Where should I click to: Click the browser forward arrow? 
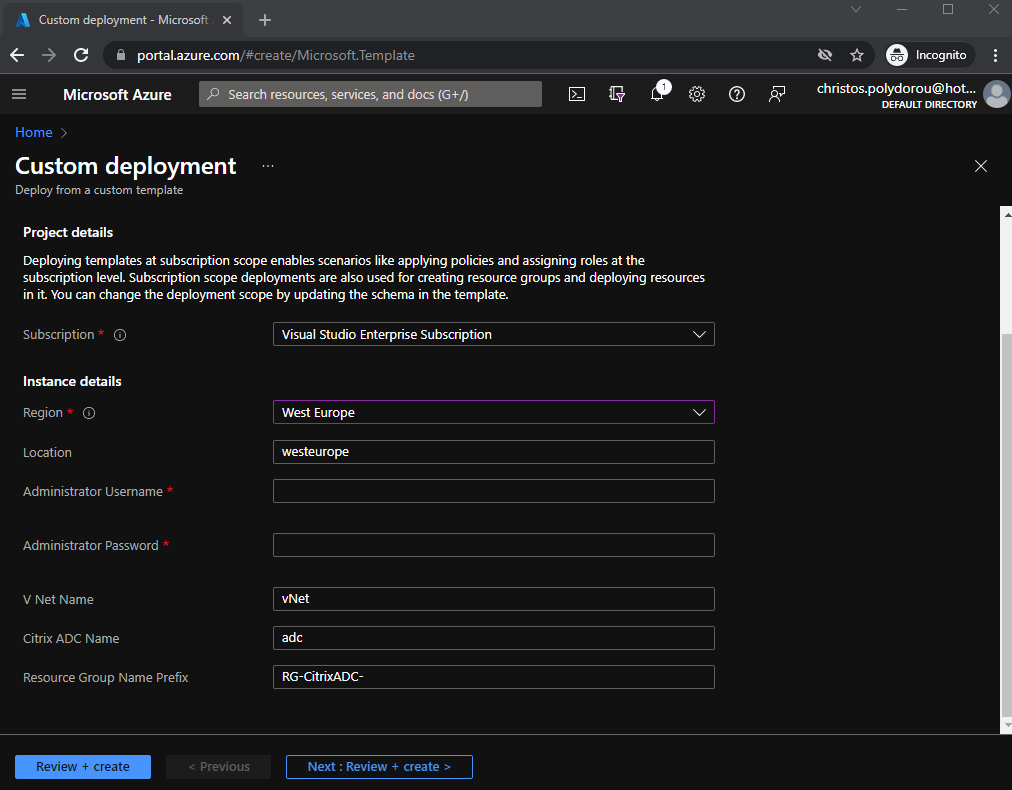(x=49, y=56)
